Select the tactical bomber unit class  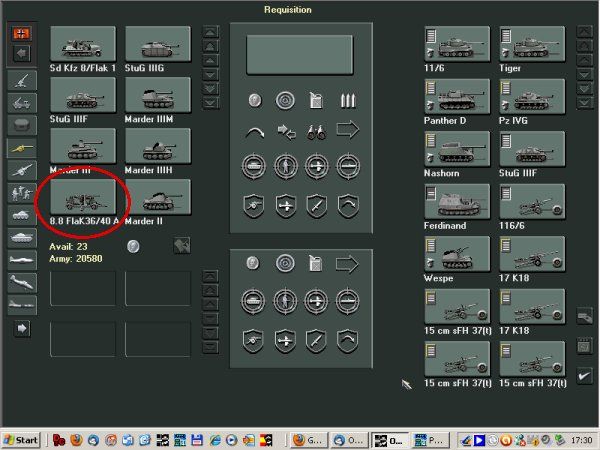tap(22, 283)
